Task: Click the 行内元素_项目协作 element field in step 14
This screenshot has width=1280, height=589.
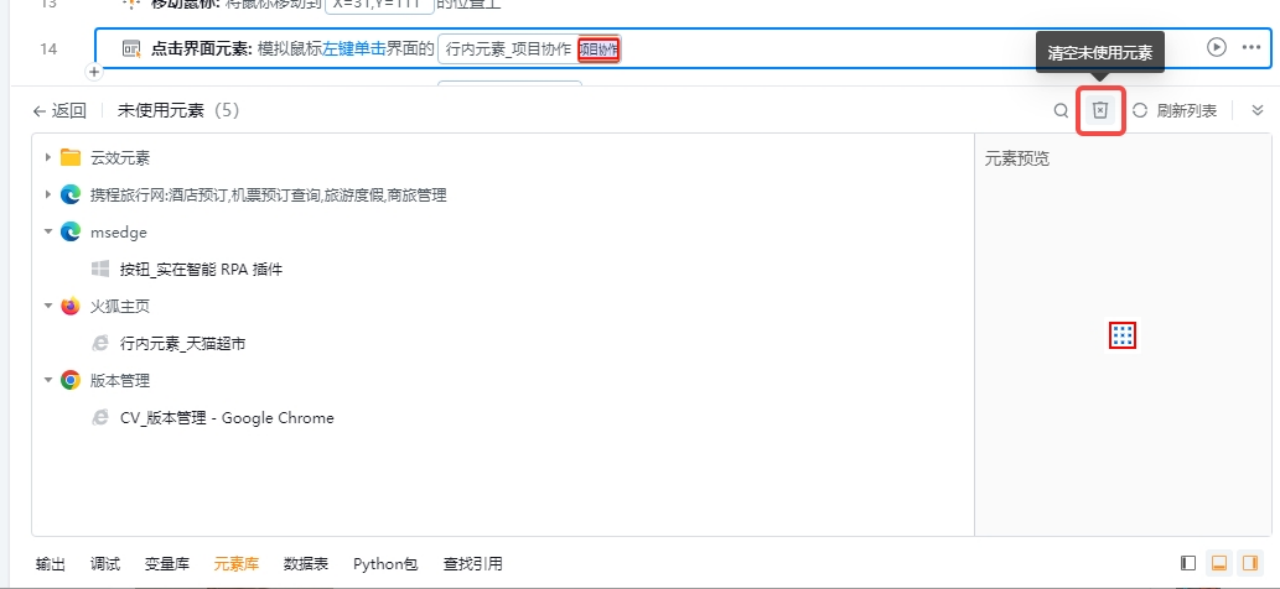Action: coord(508,49)
